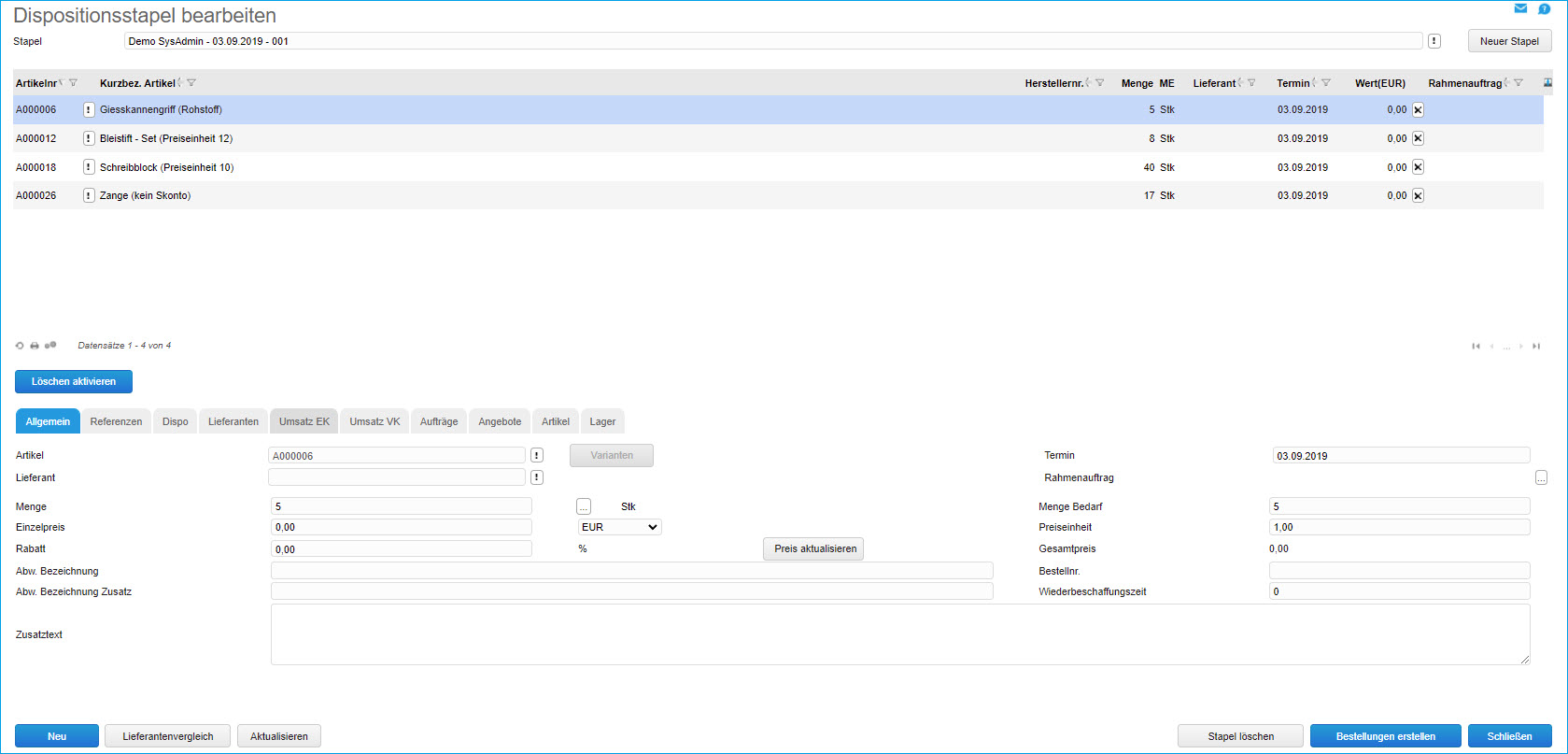This screenshot has height=754, width=1568.
Task: Switch to the Lieferanten tab
Action: [233, 421]
